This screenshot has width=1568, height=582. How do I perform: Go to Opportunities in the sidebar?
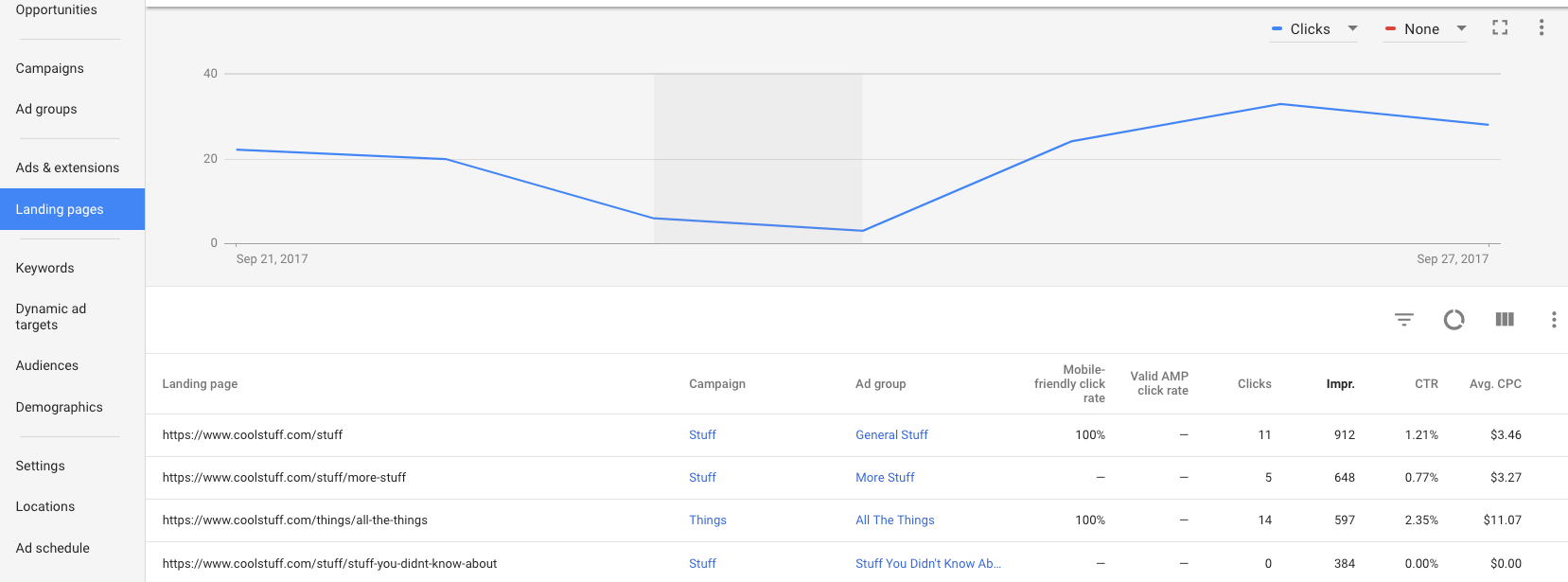[57, 9]
